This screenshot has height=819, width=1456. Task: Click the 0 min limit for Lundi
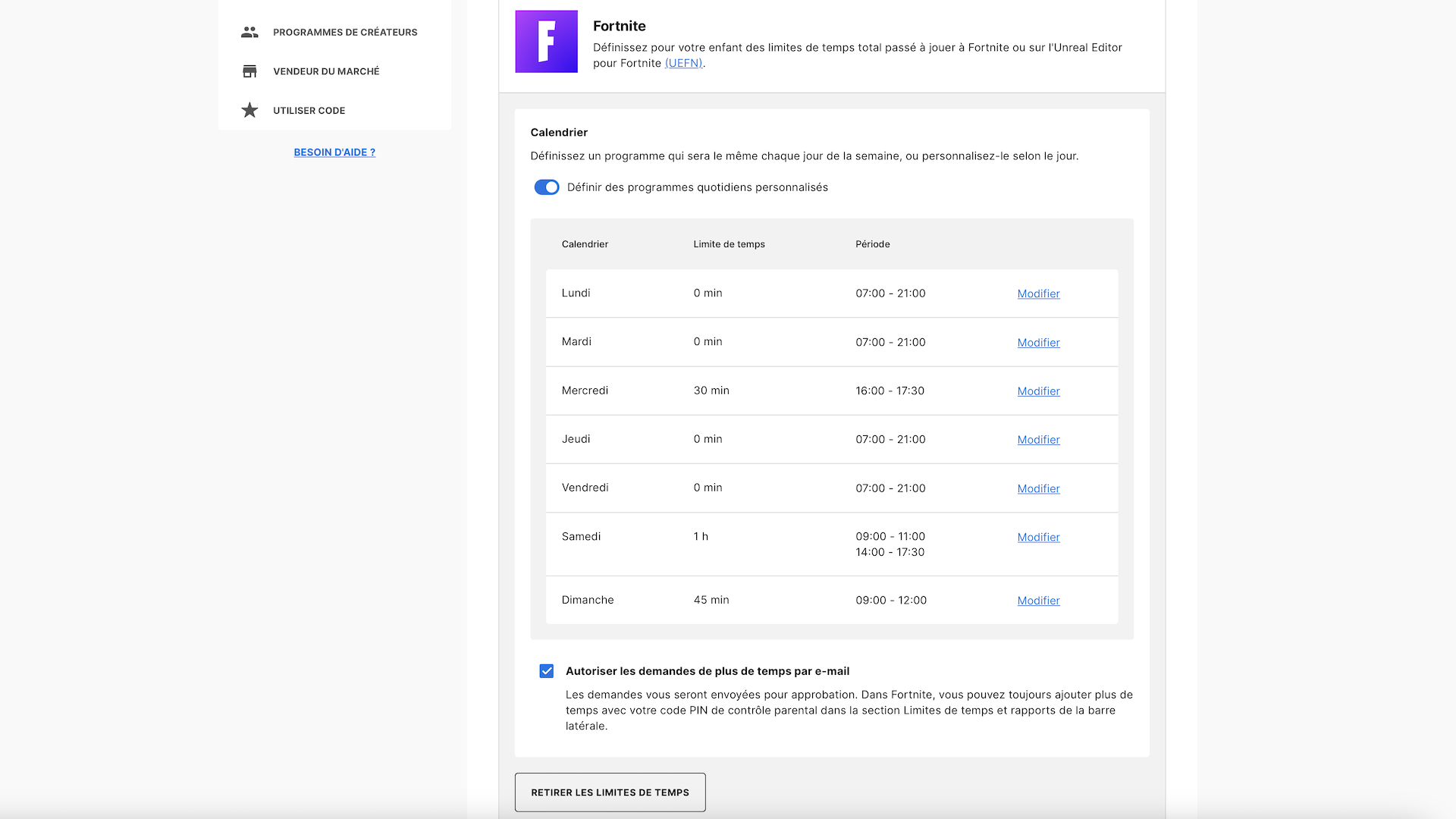(708, 293)
